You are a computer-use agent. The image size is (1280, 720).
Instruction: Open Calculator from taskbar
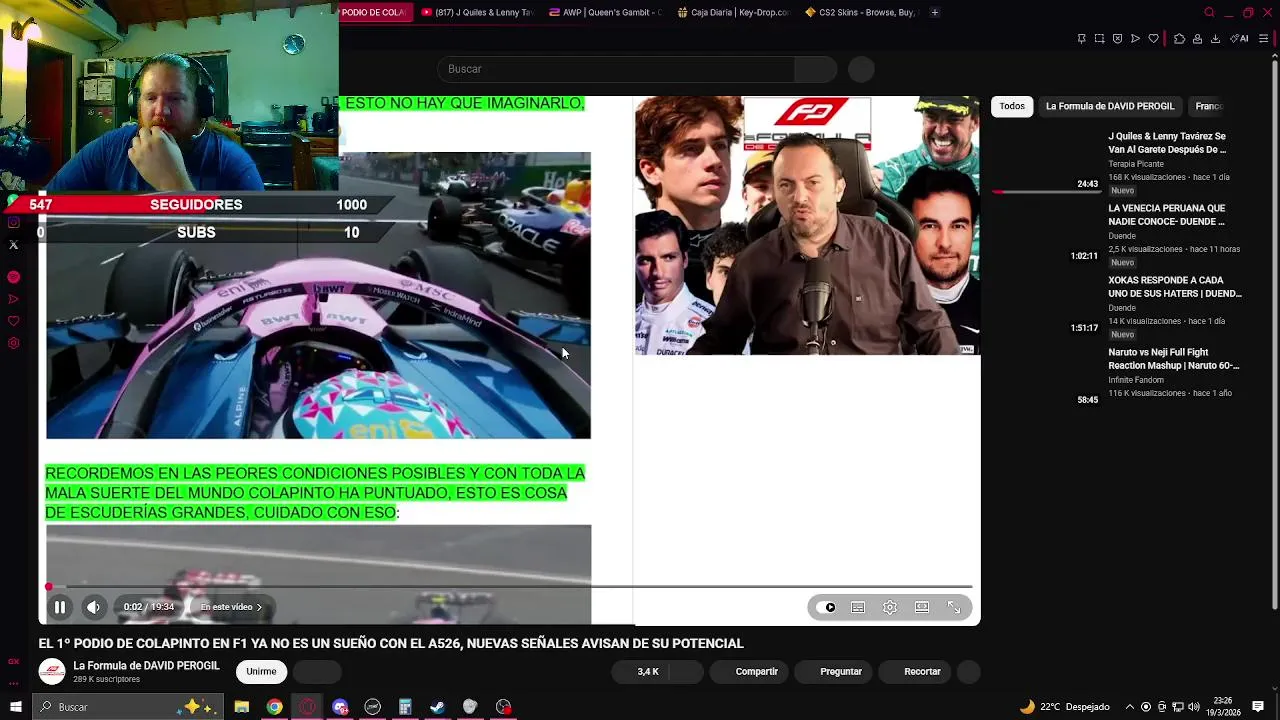tap(405, 707)
